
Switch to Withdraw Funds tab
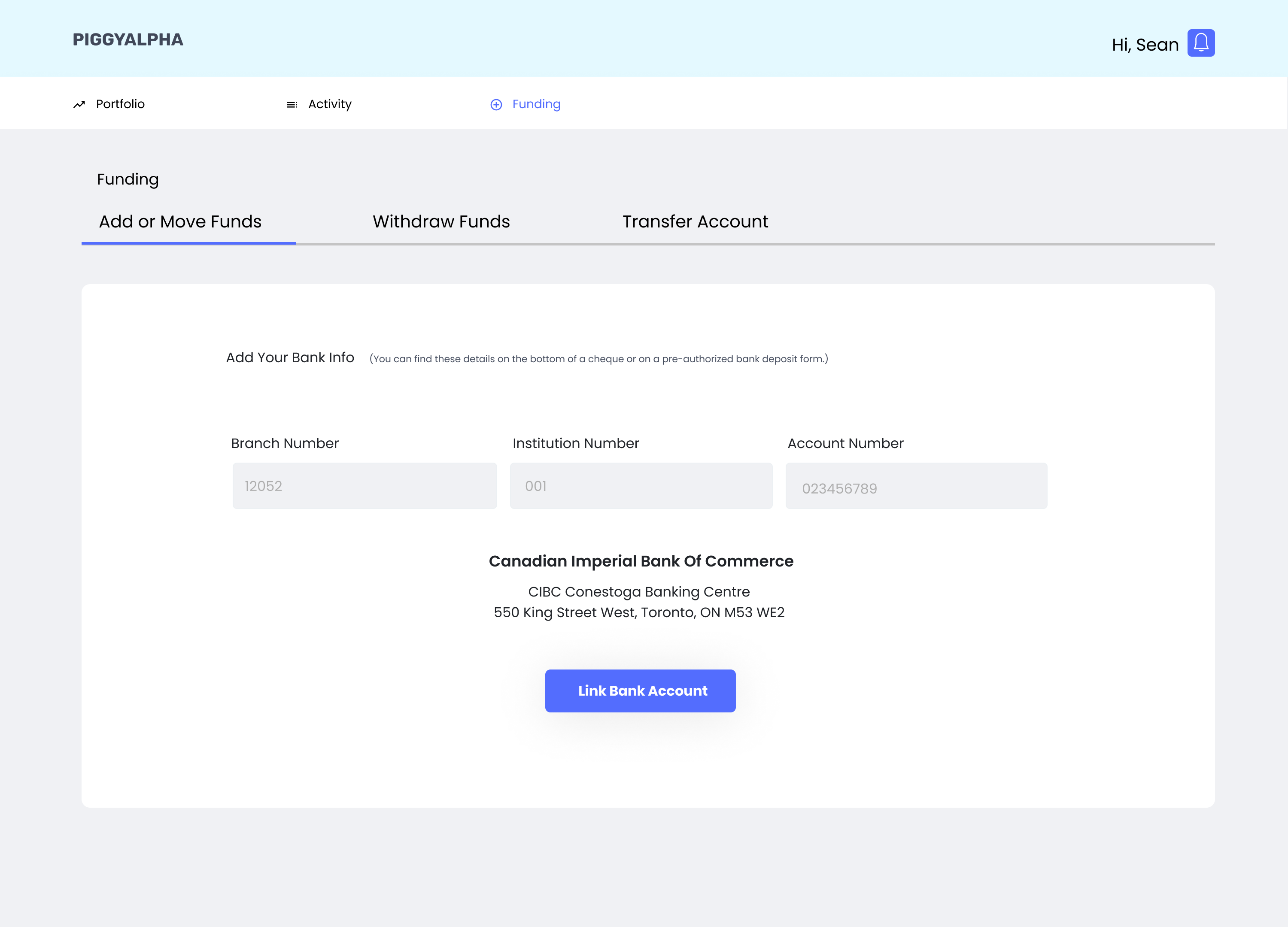coord(440,221)
